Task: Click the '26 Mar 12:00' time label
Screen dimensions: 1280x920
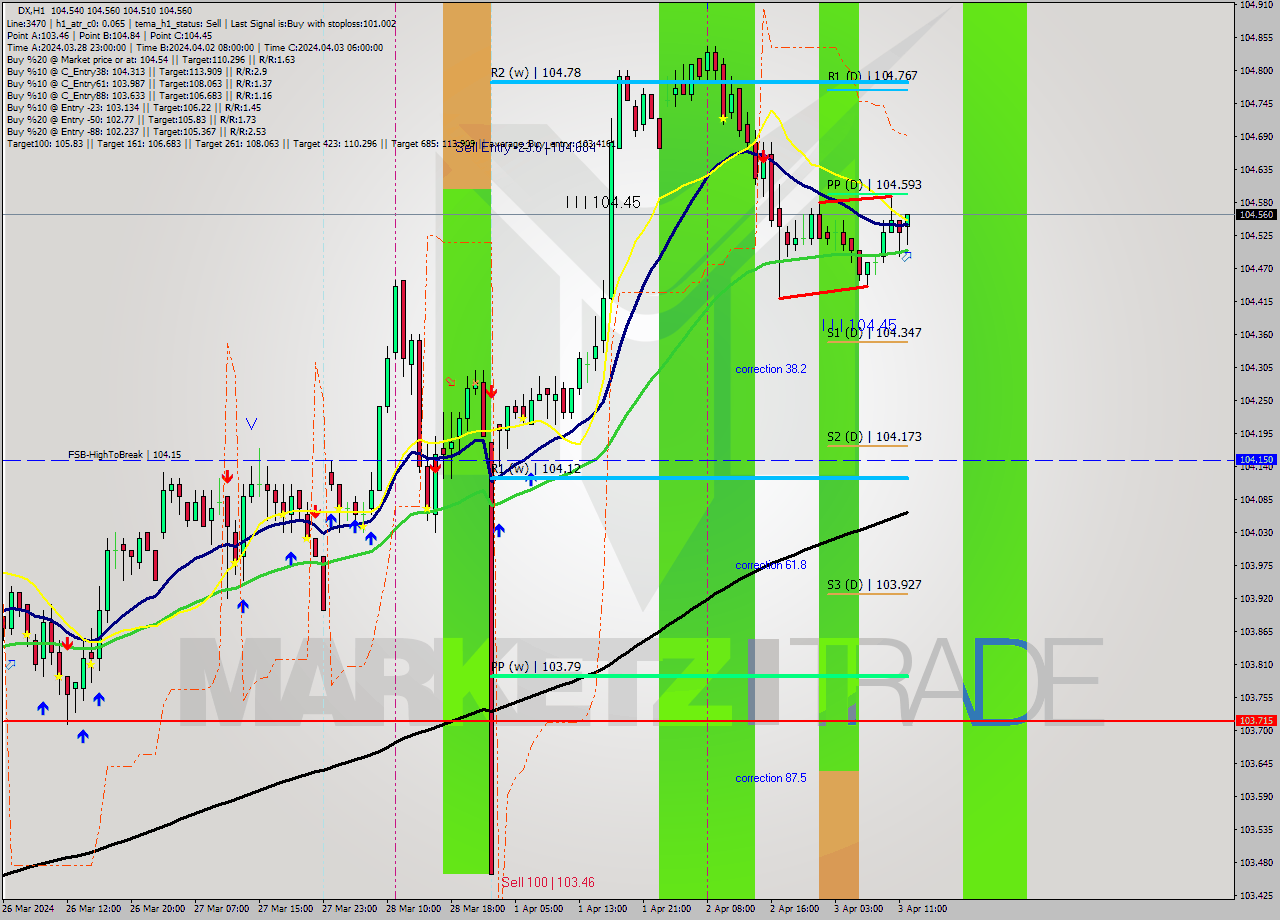Action: pyautogui.click(x=93, y=909)
